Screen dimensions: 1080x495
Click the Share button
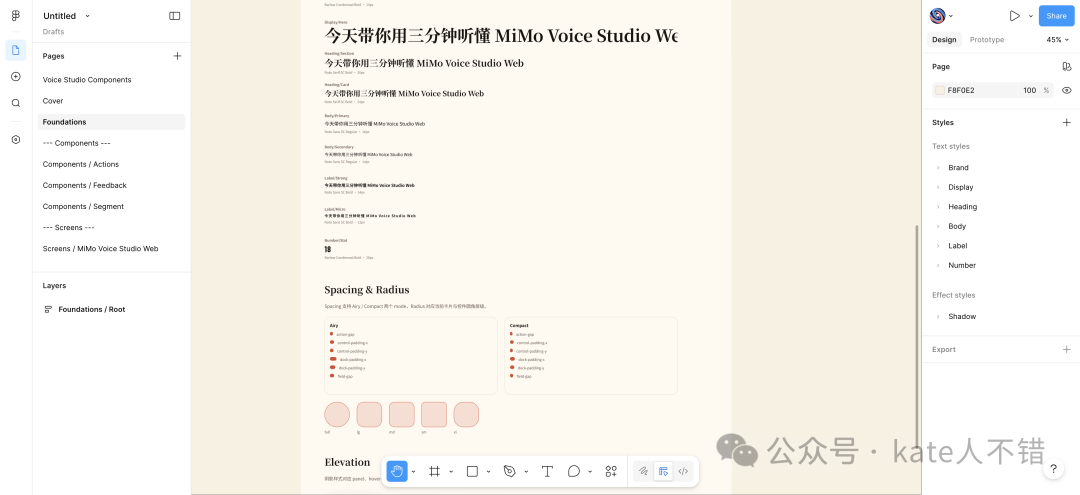[1056, 16]
